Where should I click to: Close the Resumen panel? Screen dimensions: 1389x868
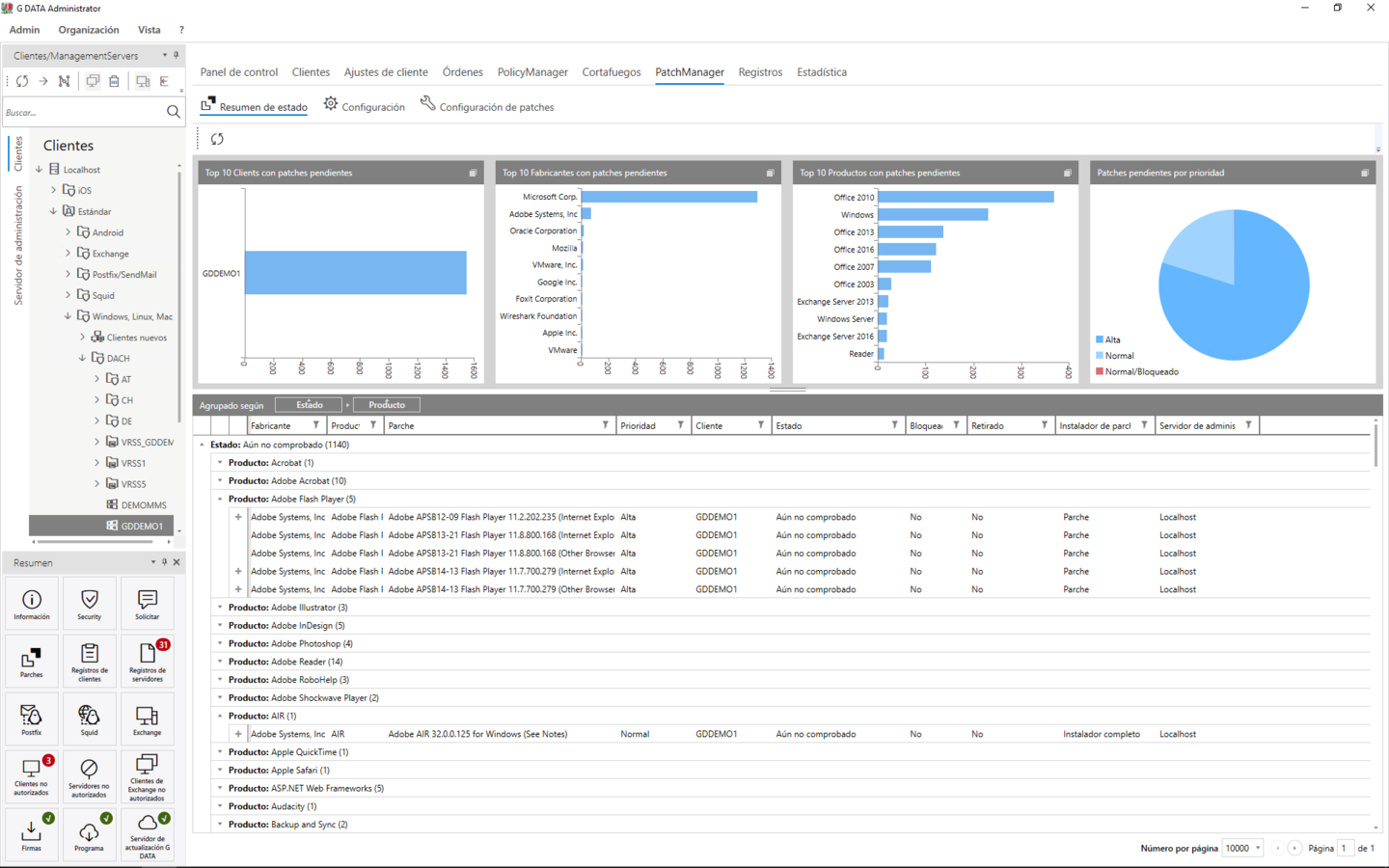[x=177, y=562]
